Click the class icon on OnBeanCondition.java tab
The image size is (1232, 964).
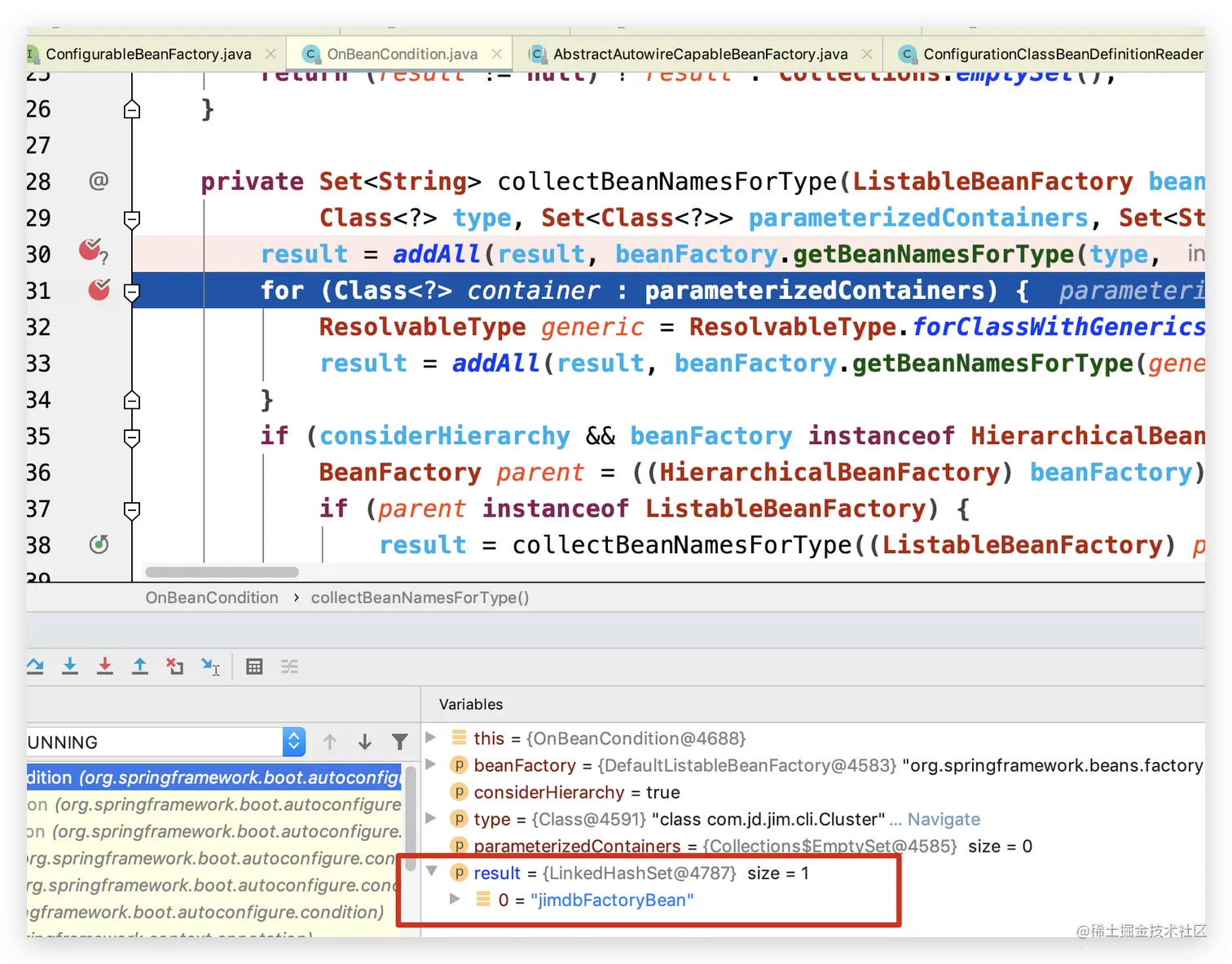pyautogui.click(x=310, y=54)
